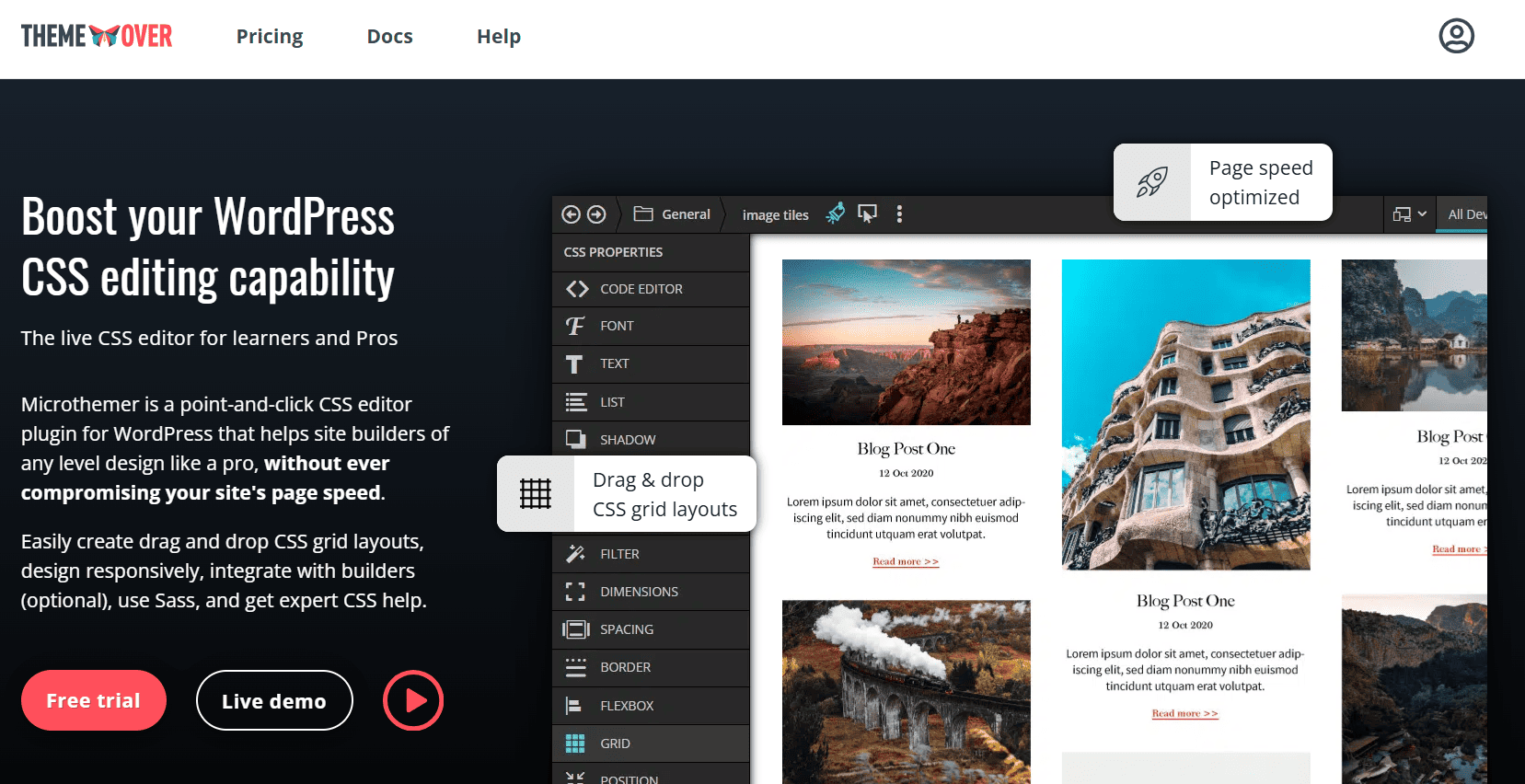Image resolution: width=1525 pixels, height=784 pixels.
Task: Click the SPACING property label
Action: 627,629
